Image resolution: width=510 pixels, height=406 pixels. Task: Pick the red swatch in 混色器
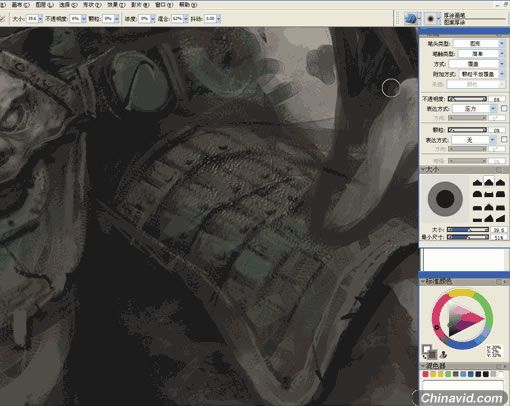(425, 374)
